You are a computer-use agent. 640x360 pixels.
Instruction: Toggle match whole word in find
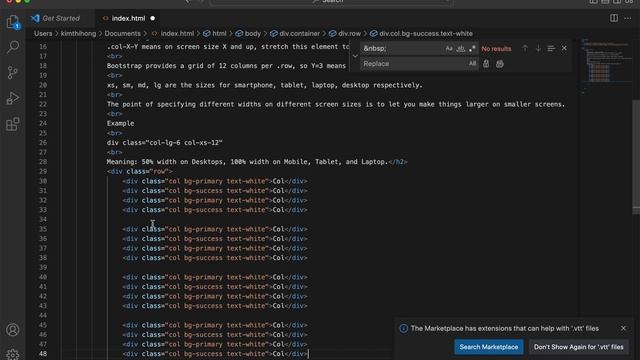pos(460,49)
